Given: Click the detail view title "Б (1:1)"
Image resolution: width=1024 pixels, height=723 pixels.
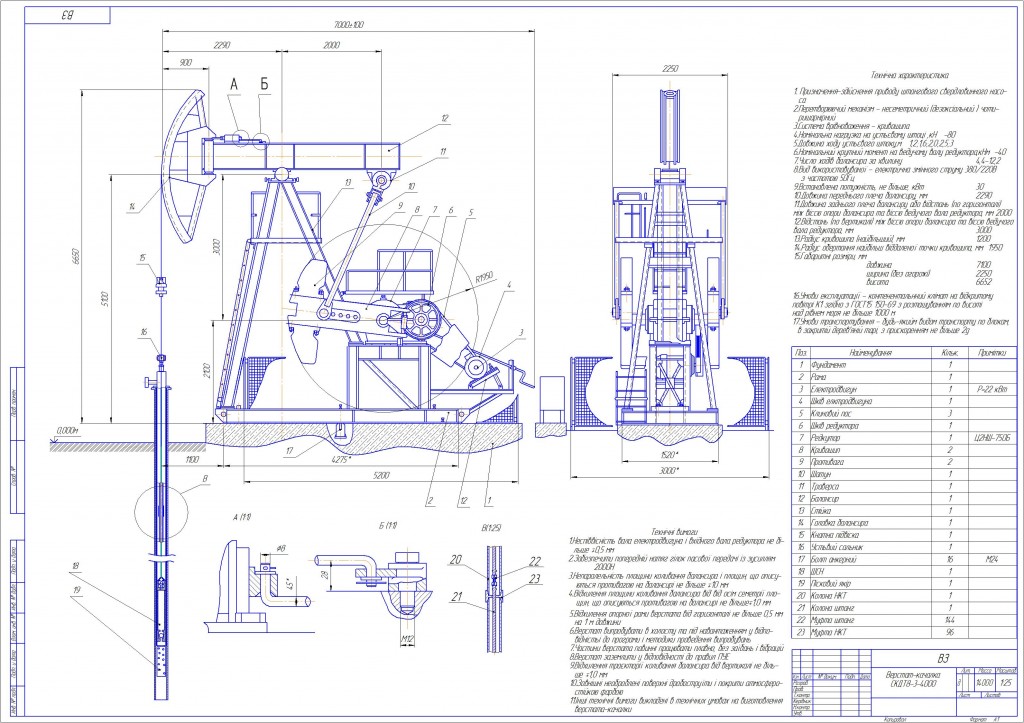Looking at the screenshot, I should click(x=387, y=525).
